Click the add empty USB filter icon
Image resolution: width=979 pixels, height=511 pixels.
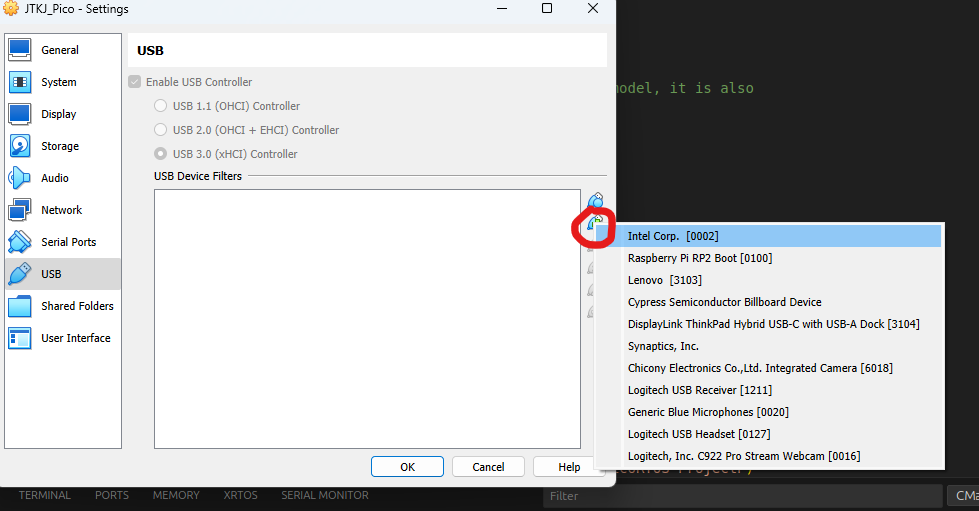[596, 201]
